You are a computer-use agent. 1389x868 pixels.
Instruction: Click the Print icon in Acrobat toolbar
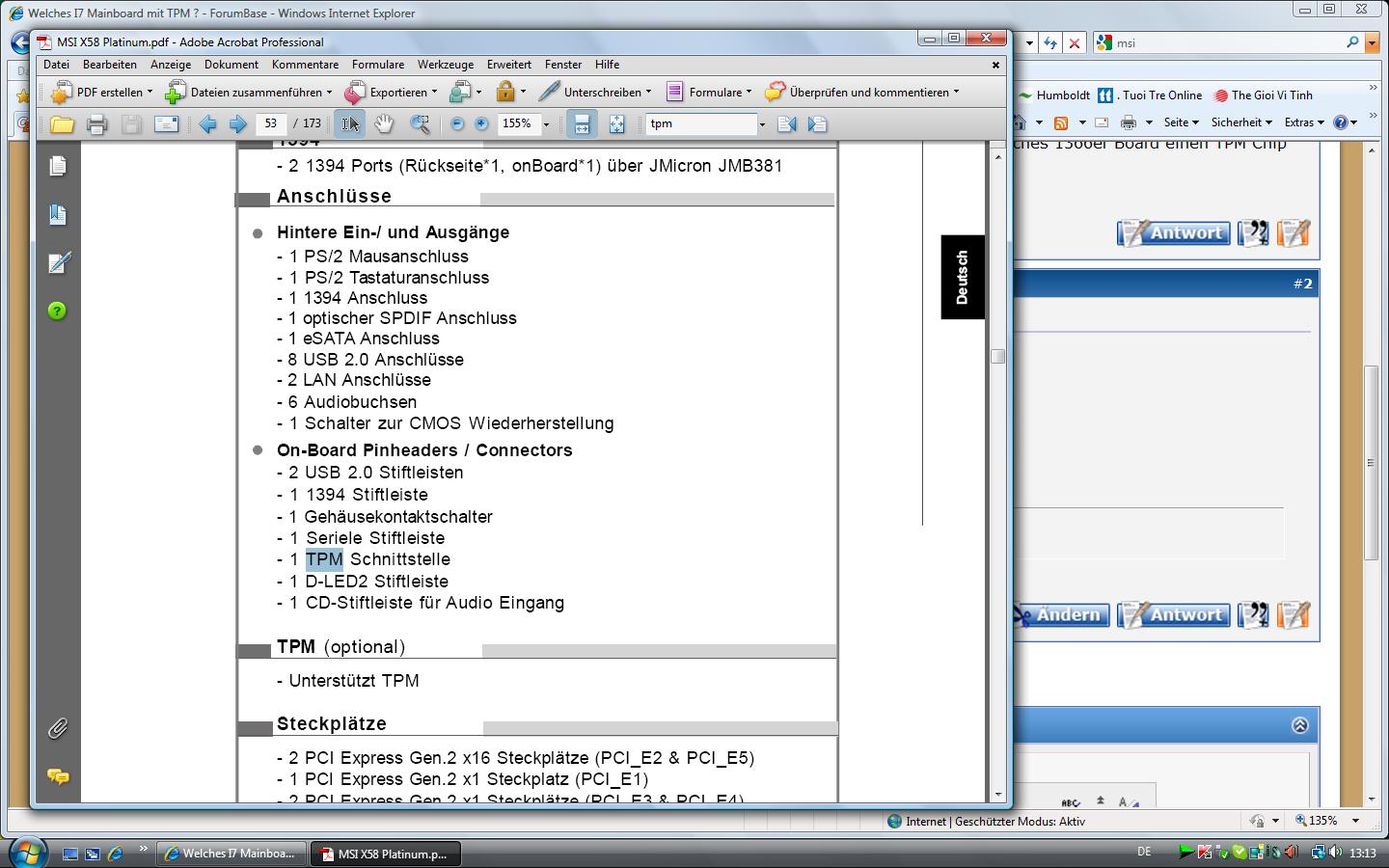point(96,124)
